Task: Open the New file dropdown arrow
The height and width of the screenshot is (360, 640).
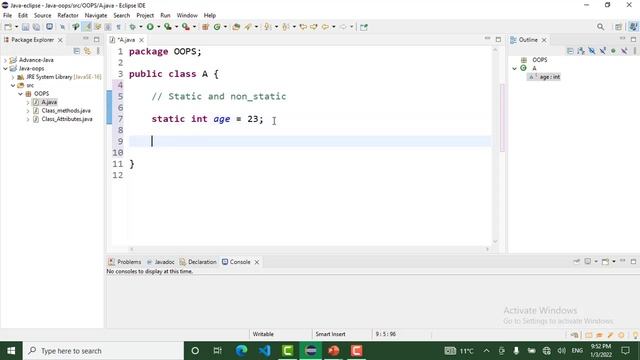Action: (x=16, y=27)
